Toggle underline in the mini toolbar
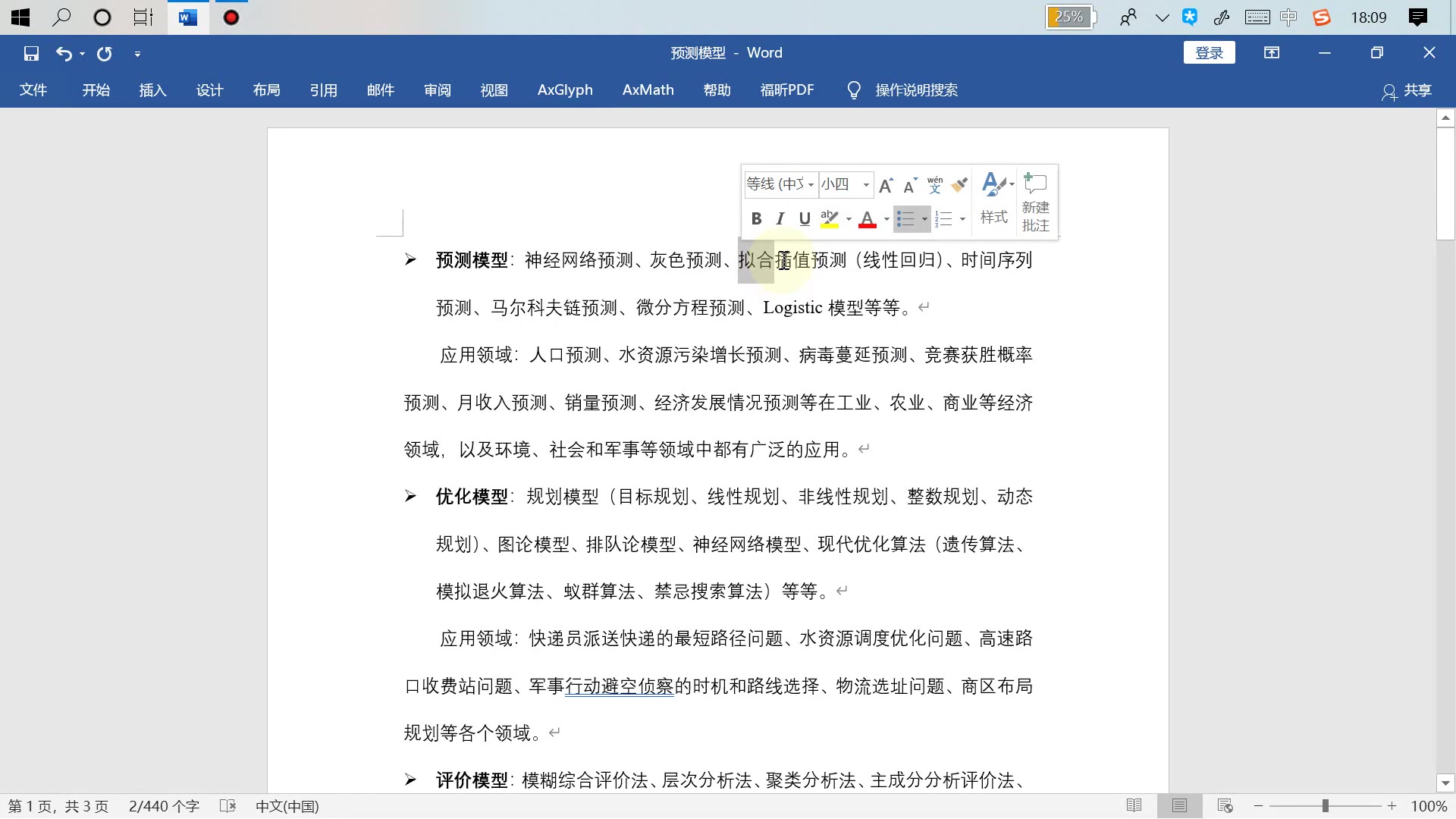The width and height of the screenshot is (1456, 819). pyautogui.click(x=805, y=219)
